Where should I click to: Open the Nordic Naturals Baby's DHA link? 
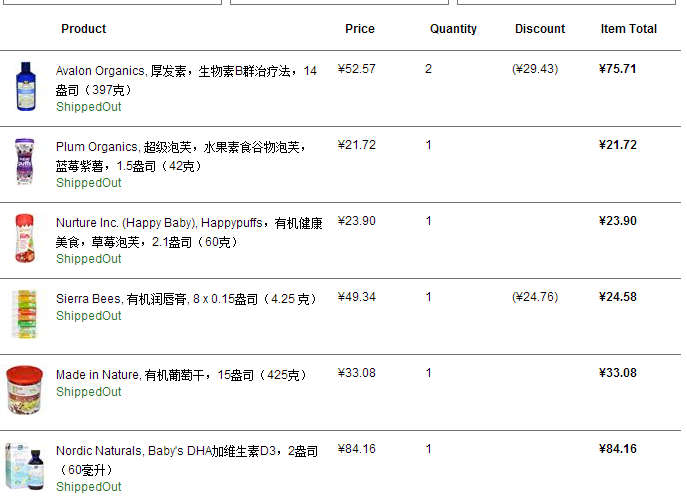coord(187,451)
